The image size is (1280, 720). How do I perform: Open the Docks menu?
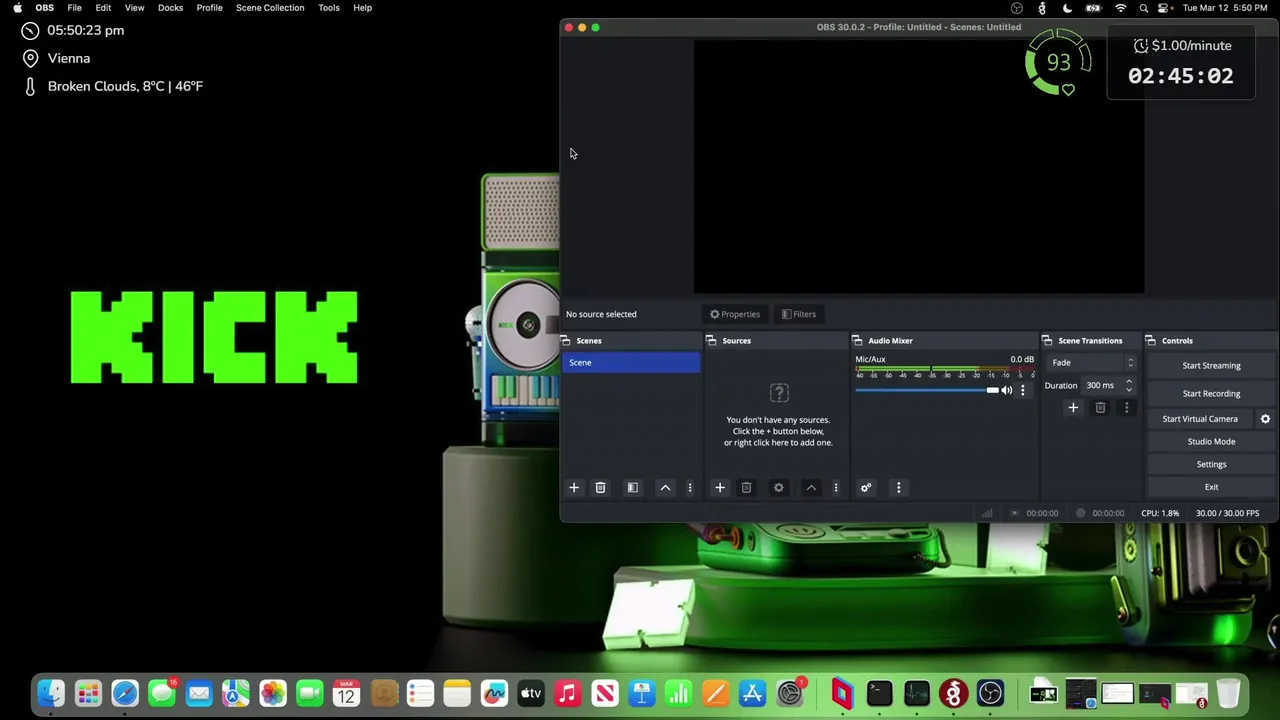click(x=170, y=8)
